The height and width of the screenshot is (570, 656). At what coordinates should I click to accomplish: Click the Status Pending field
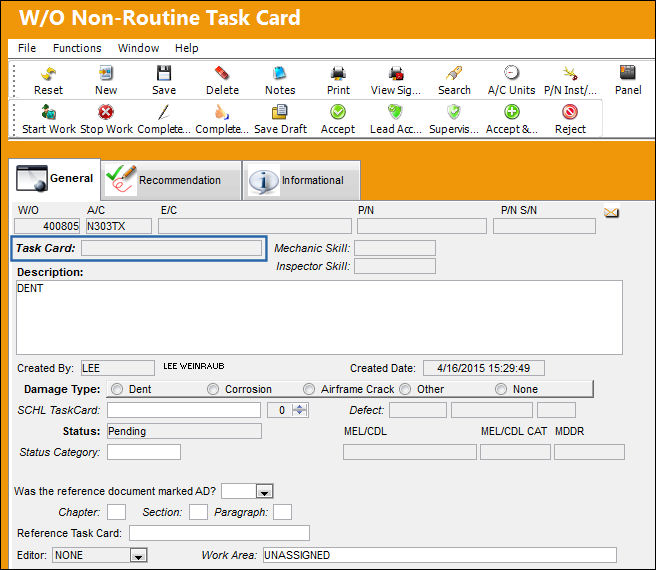click(184, 431)
